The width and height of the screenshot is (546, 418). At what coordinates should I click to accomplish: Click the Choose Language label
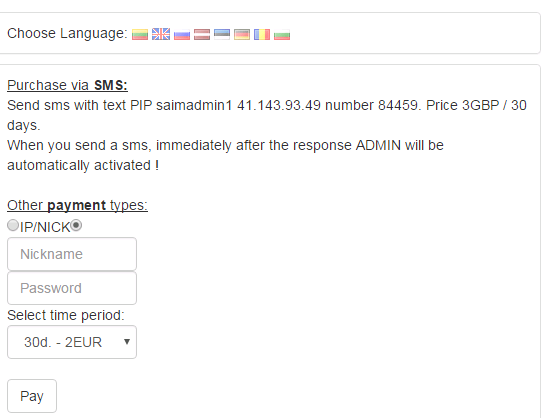[x=68, y=33]
